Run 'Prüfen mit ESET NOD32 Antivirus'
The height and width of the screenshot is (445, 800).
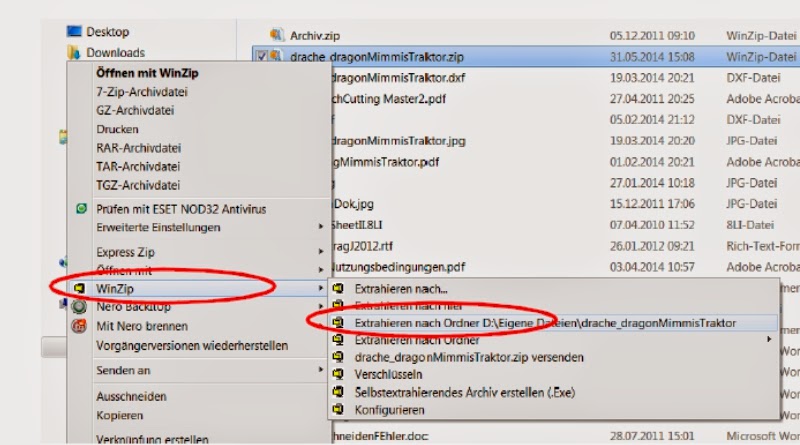tap(181, 209)
